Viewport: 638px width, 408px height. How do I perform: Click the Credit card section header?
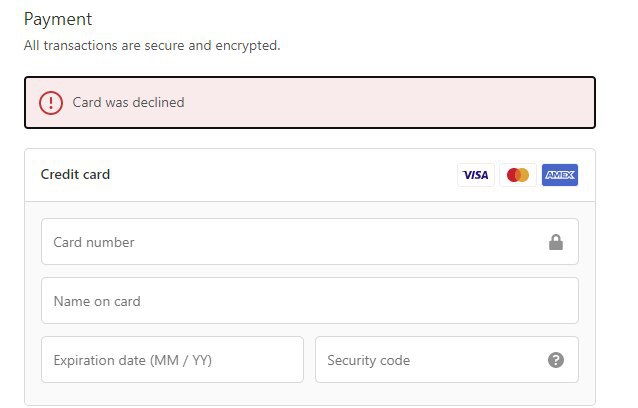click(x=310, y=175)
